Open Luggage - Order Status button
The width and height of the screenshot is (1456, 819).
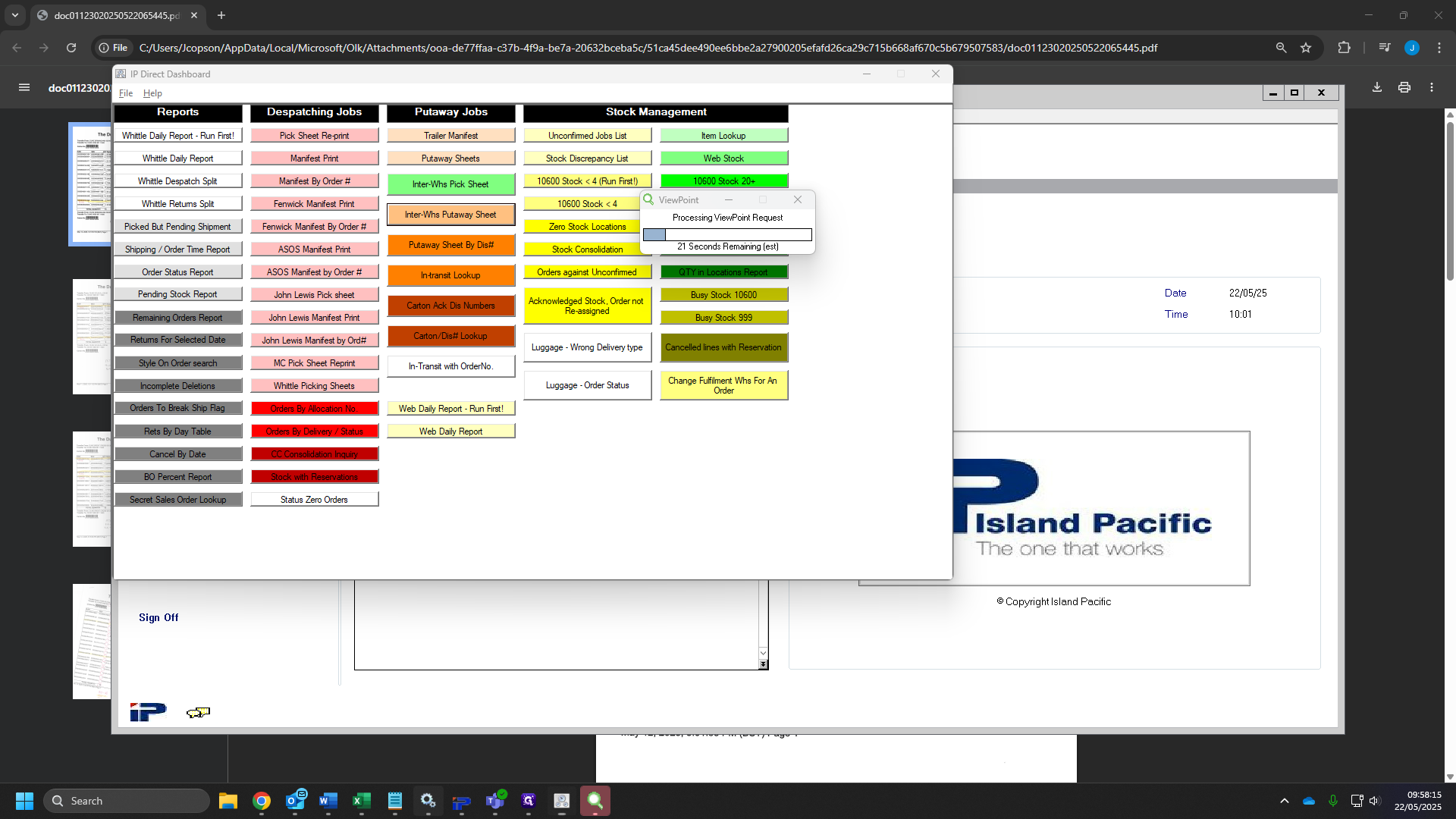pos(588,385)
